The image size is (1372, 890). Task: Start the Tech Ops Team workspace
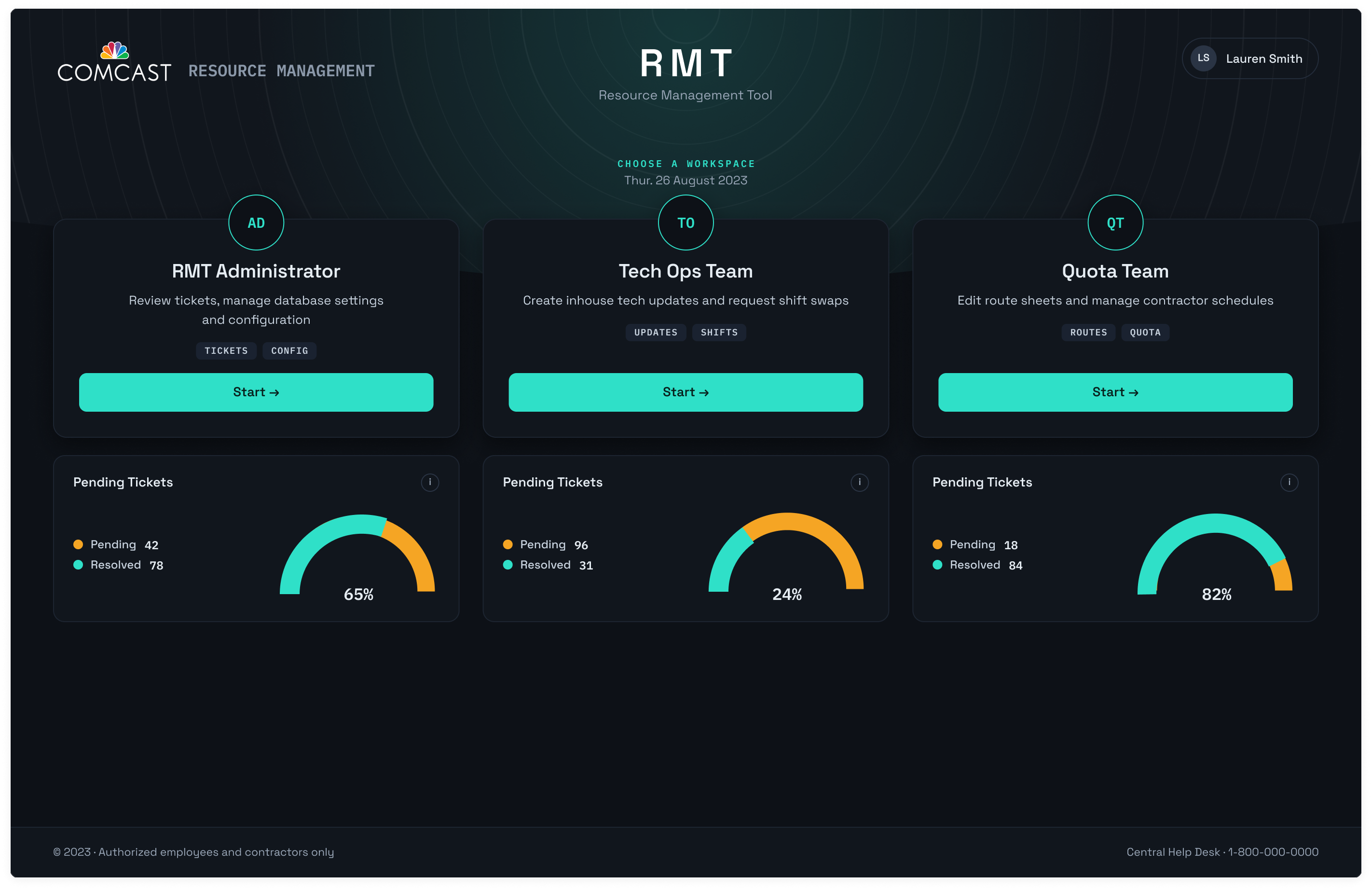point(686,392)
